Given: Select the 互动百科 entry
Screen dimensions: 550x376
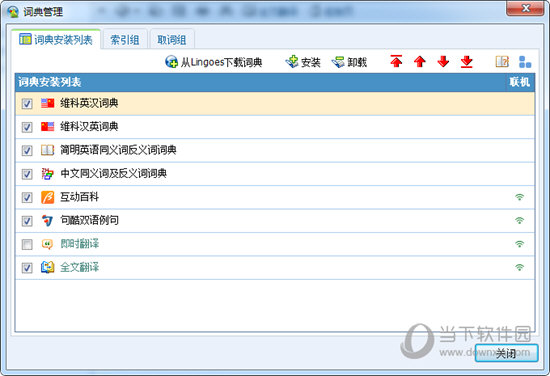Looking at the screenshot, I should pyautogui.click(x=275, y=197).
